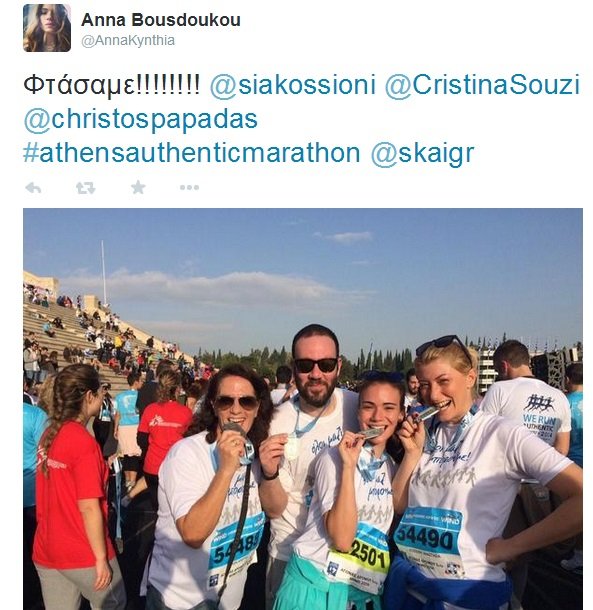
Task: Retweet Anna Bousdoukou's post
Action: 86,188
